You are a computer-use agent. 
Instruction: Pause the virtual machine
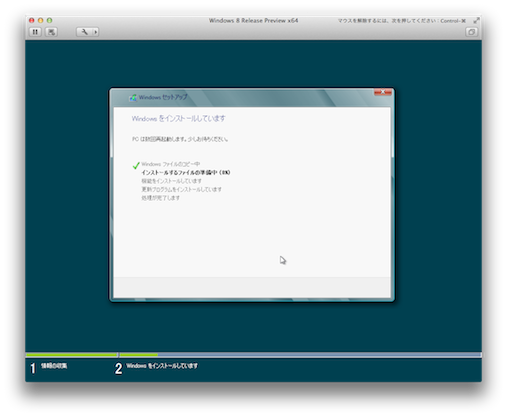(35, 32)
